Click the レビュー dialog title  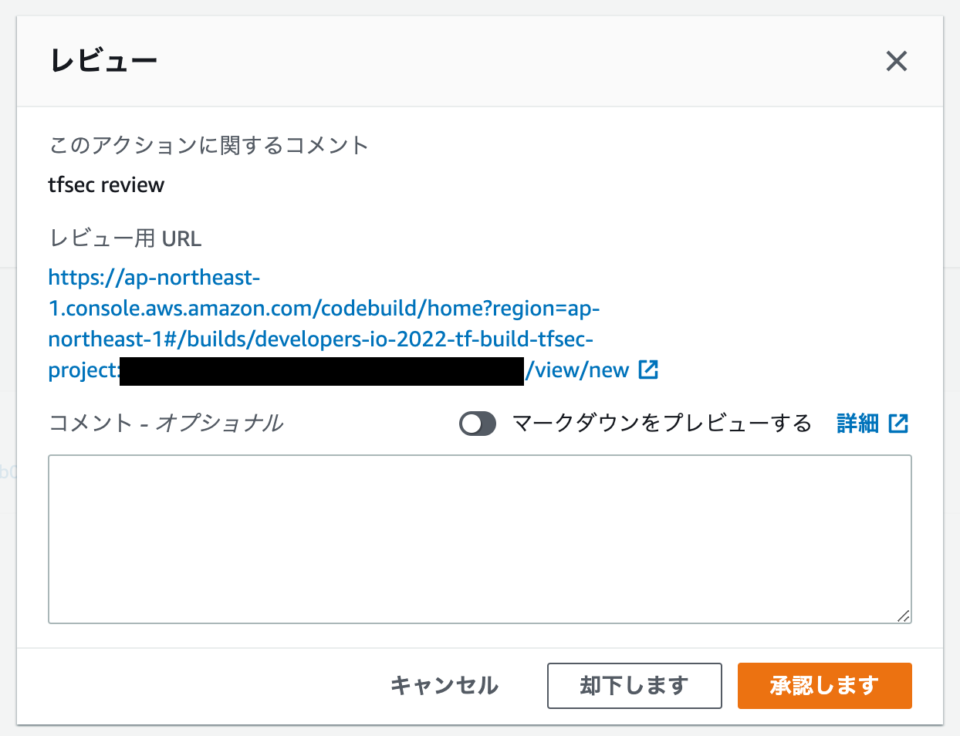(103, 61)
